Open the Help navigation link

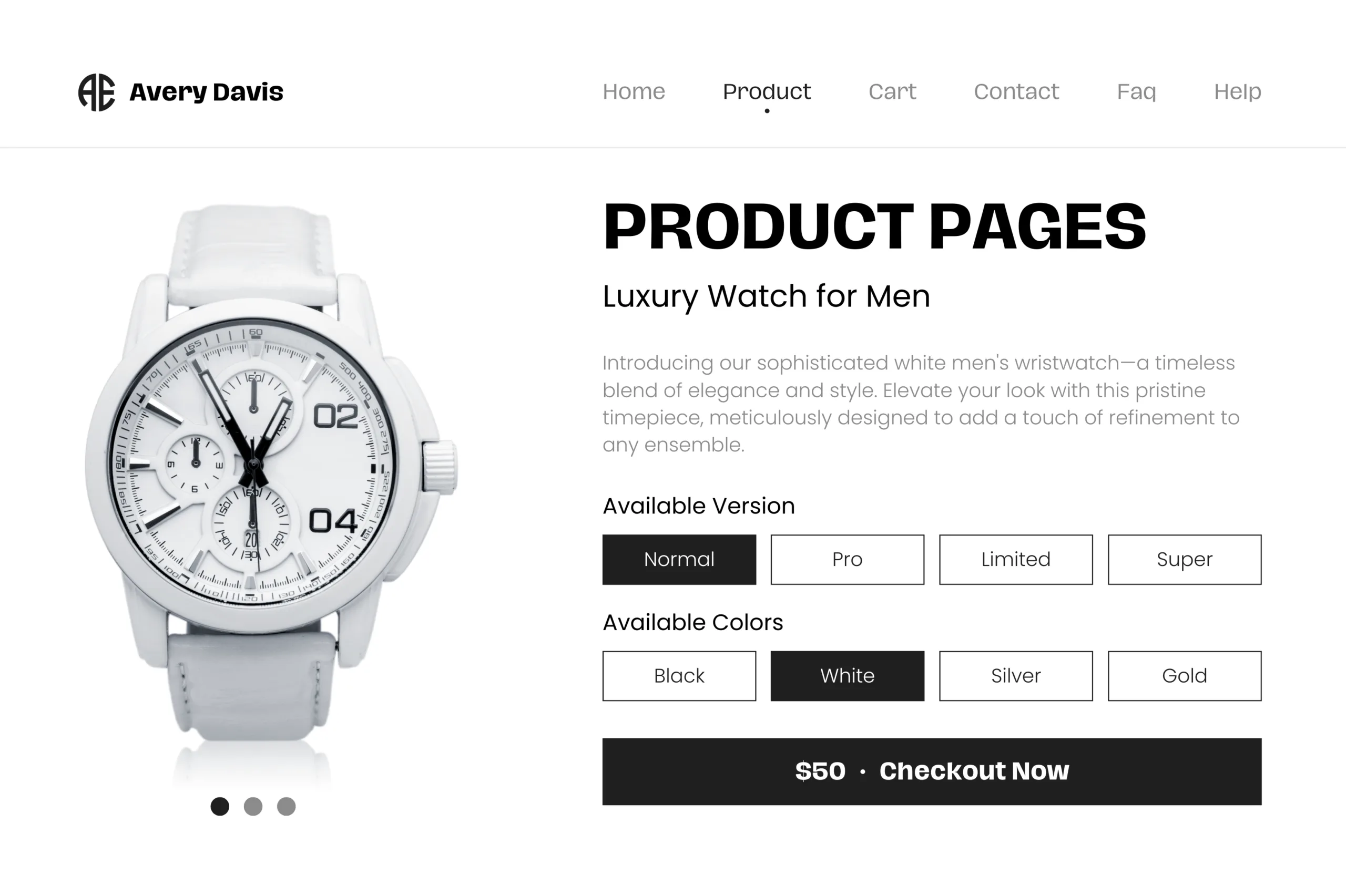1237,92
